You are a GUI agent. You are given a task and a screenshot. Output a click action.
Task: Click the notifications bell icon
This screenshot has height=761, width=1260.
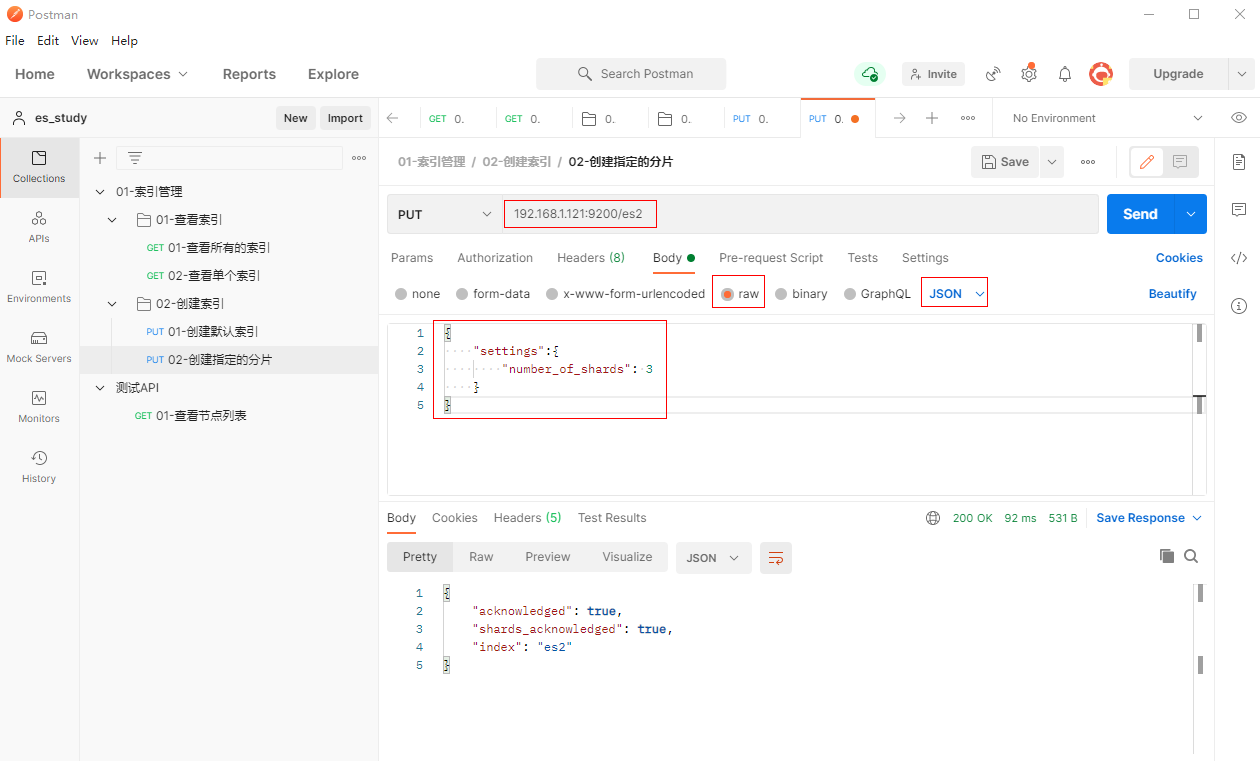[1065, 74]
